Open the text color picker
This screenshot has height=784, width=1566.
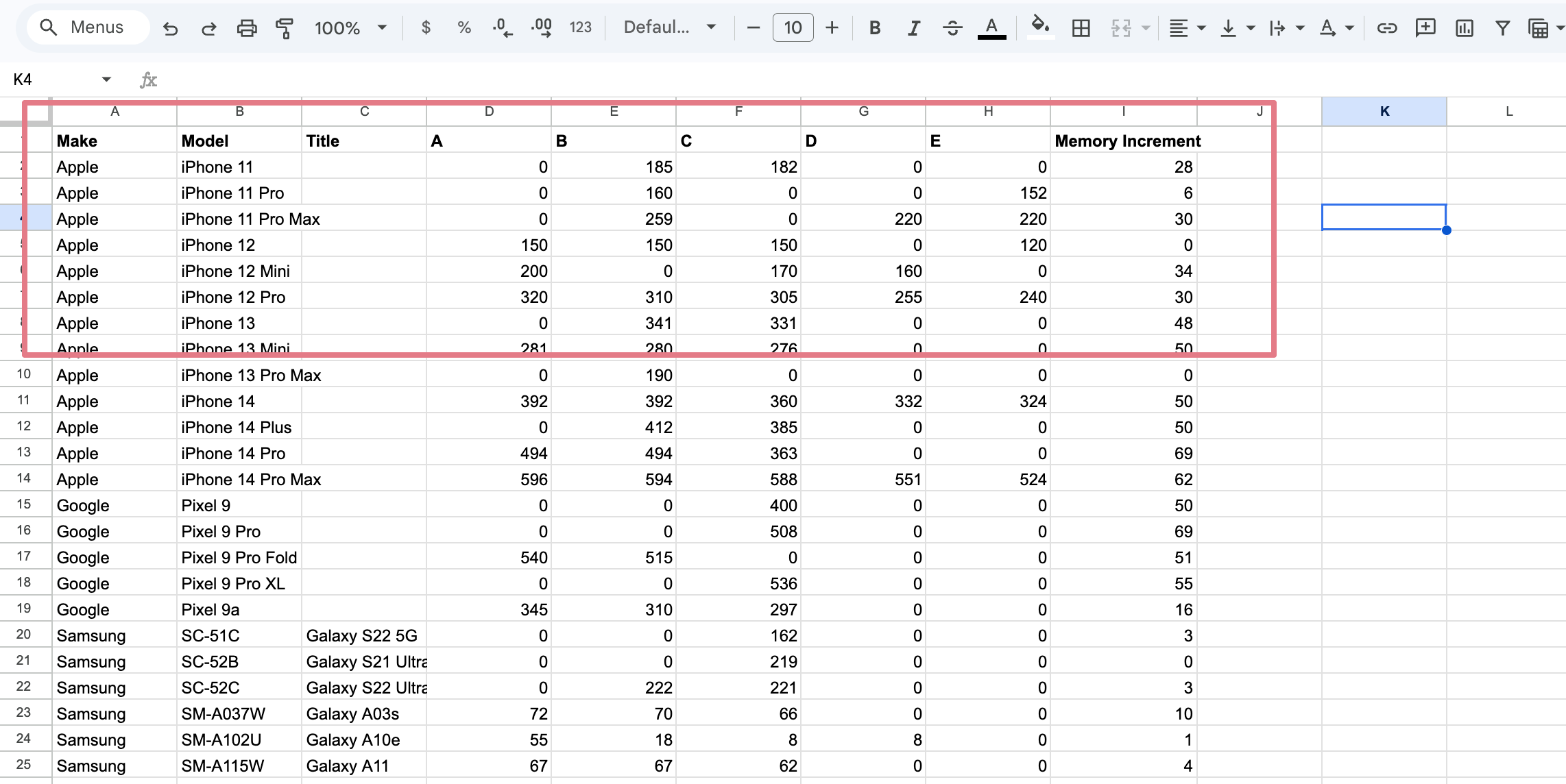tap(991, 27)
